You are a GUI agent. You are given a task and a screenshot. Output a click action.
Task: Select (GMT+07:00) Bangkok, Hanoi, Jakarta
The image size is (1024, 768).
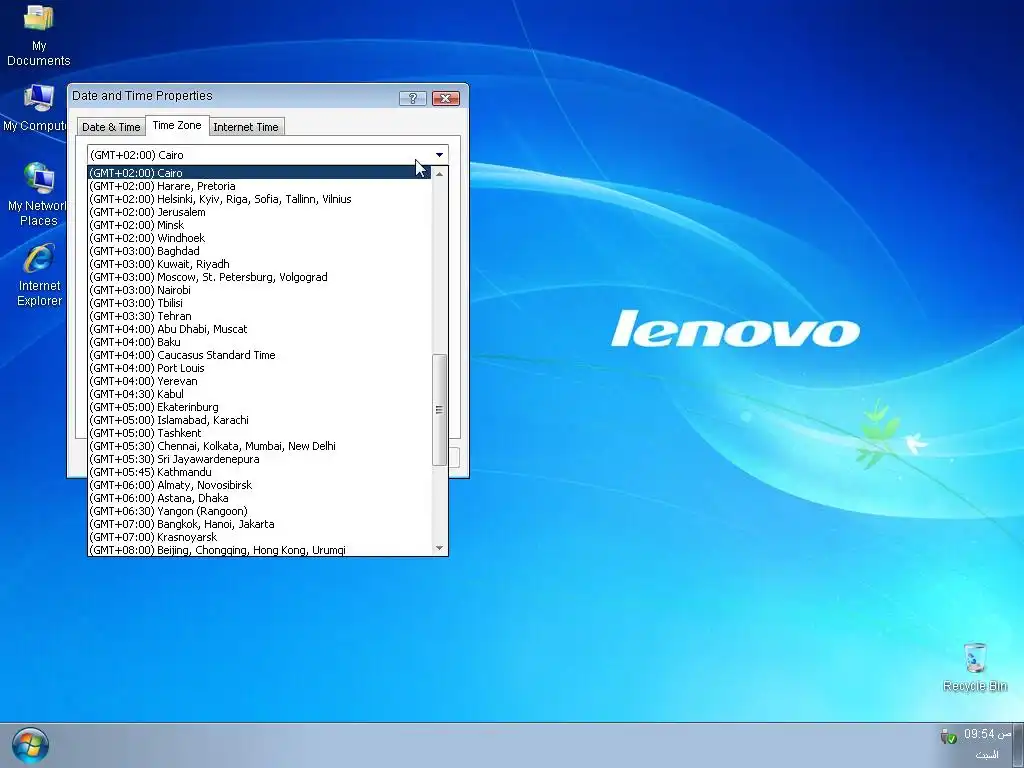pos(259,524)
